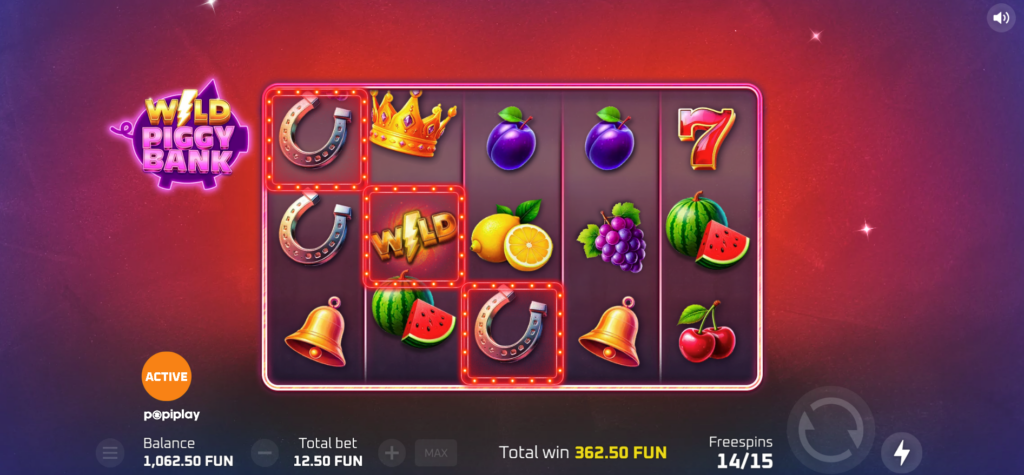This screenshot has width=1024, height=475.
Task: Click the Wild Piggy Bank logo
Action: (x=181, y=134)
